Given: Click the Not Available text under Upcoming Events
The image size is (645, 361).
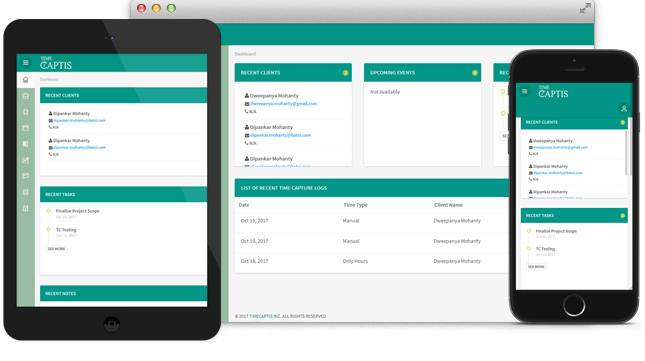Looking at the screenshot, I should coord(385,92).
